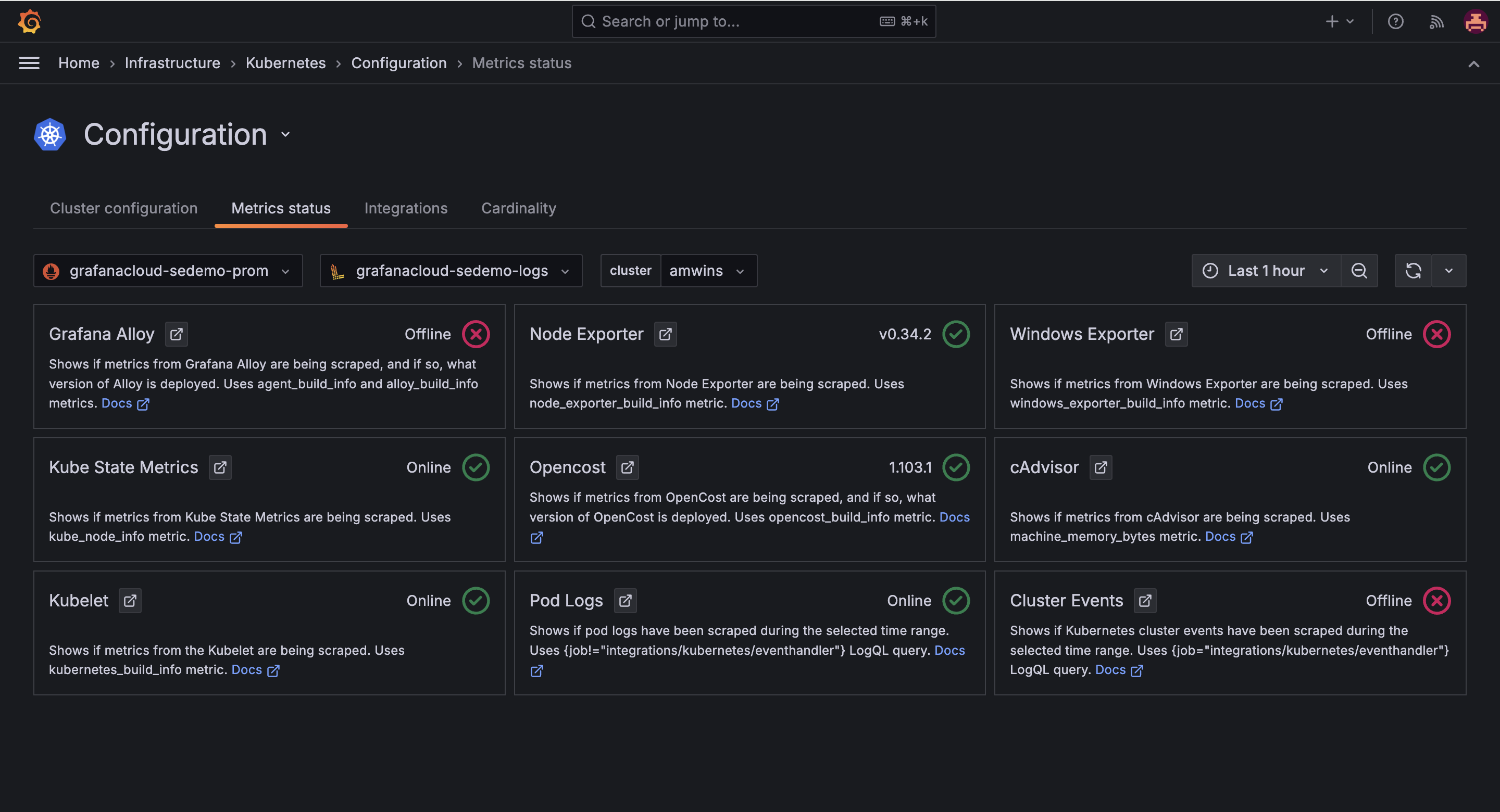Image resolution: width=1500 pixels, height=812 pixels.
Task: Click the zoom out time range icon
Action: tap(1359, 270)
